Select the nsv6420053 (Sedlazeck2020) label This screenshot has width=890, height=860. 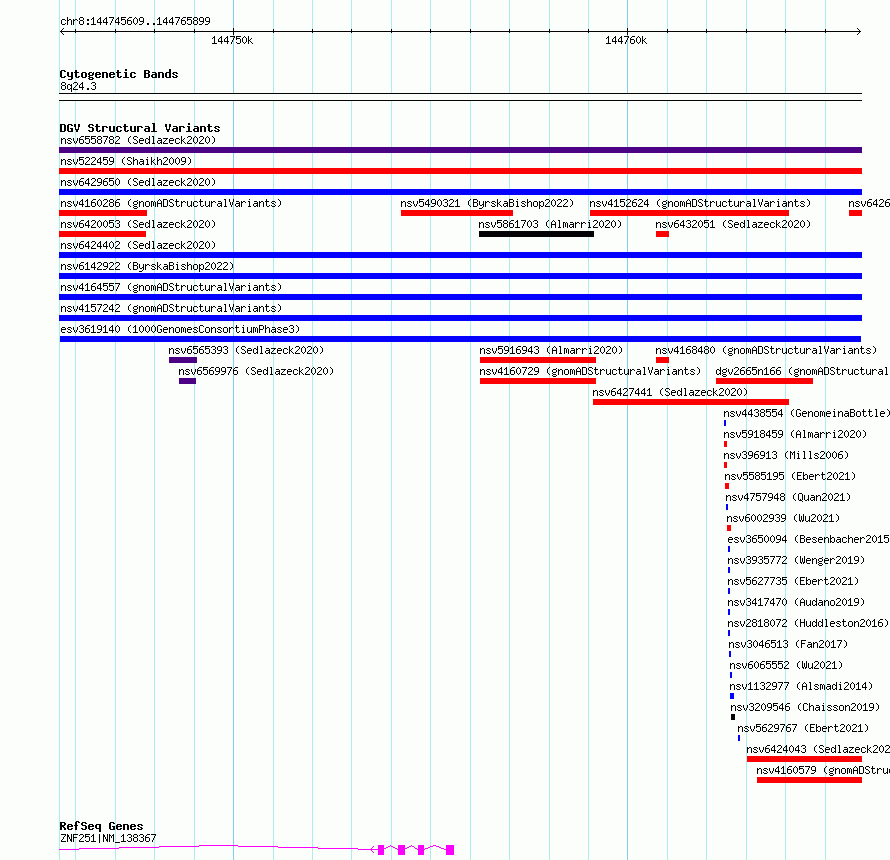coord(138,224)
